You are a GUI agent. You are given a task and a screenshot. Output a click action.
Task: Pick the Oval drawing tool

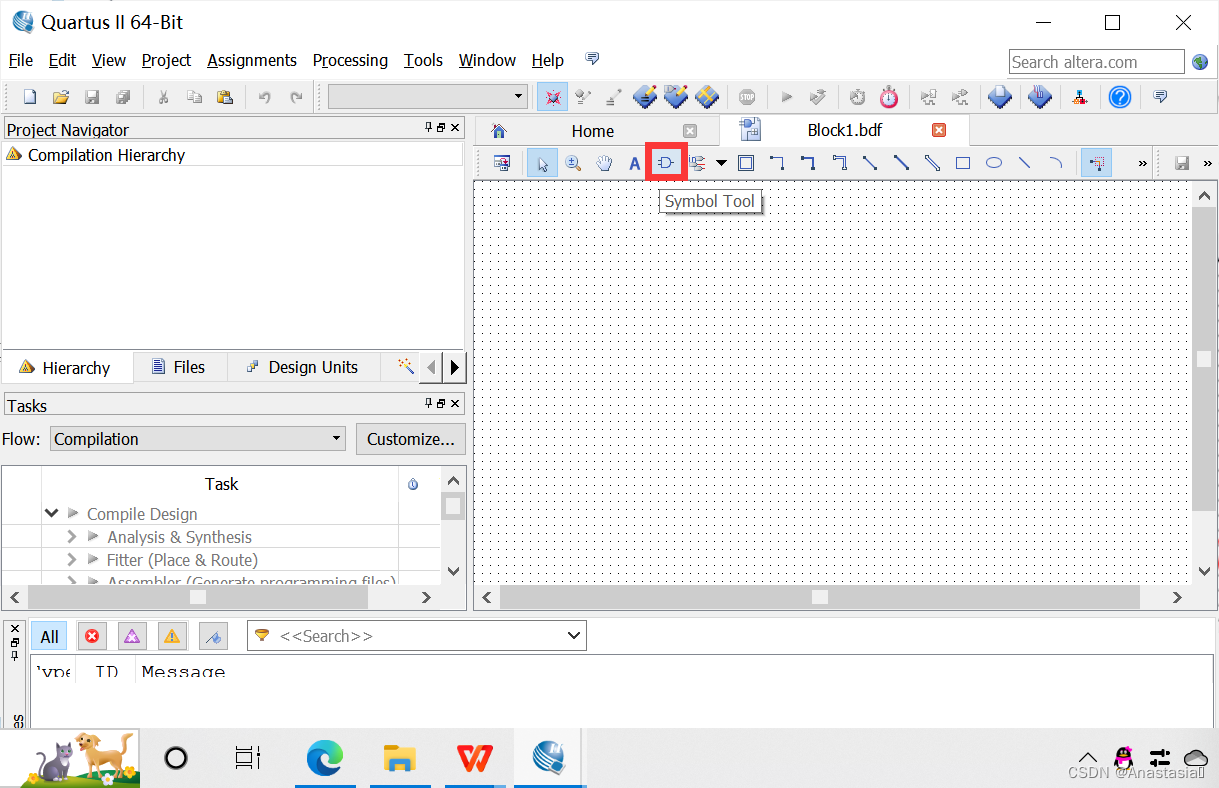click(x=994, y=163)
